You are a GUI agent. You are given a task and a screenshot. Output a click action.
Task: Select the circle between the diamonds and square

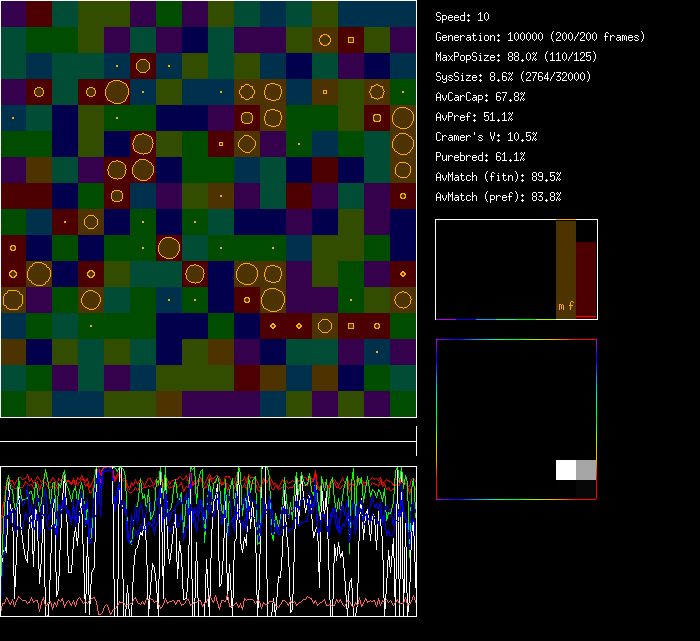(325, 326)
